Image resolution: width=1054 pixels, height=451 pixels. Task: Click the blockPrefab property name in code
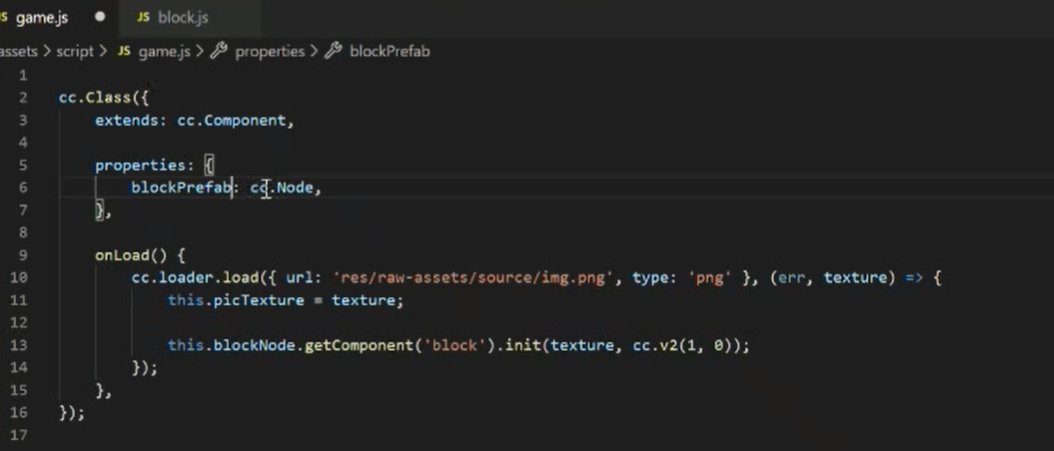tap(181, 187)
